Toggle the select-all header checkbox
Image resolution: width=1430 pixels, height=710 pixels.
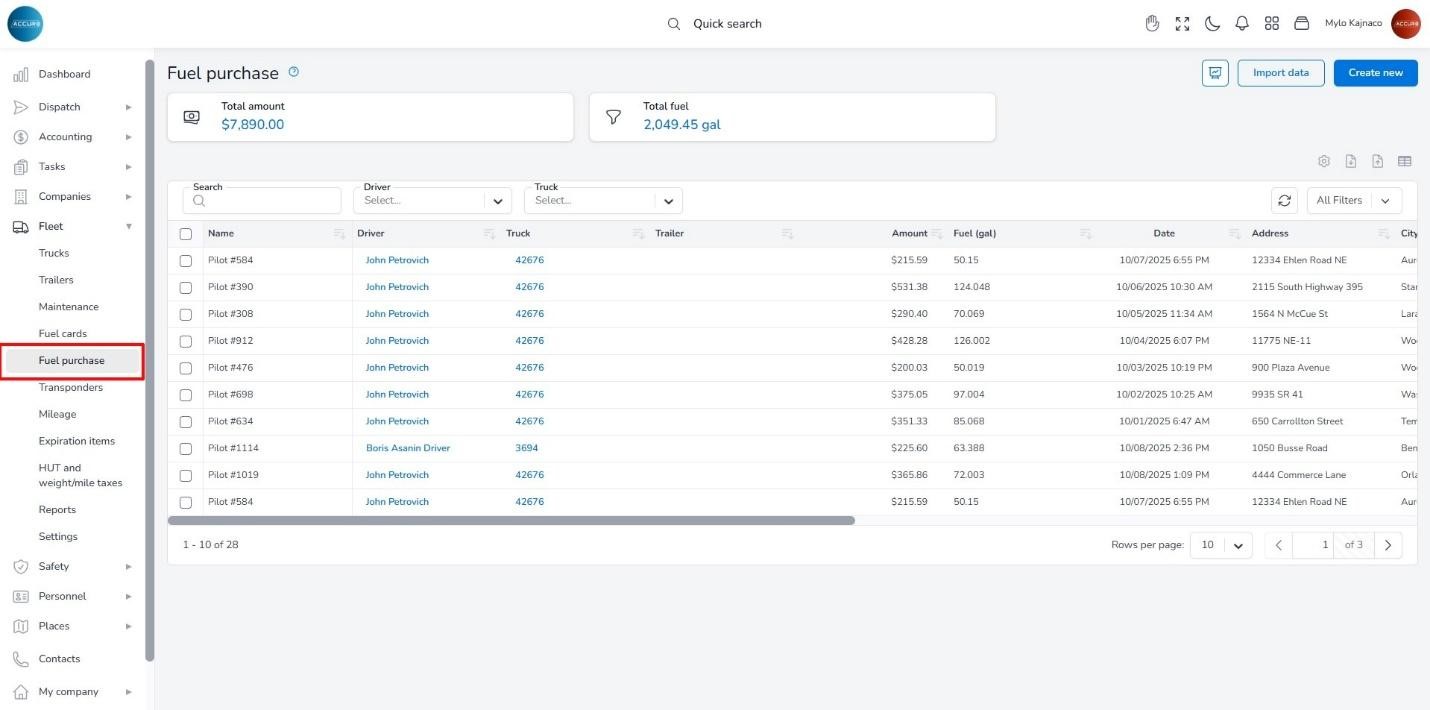click(x=185, y=234)
